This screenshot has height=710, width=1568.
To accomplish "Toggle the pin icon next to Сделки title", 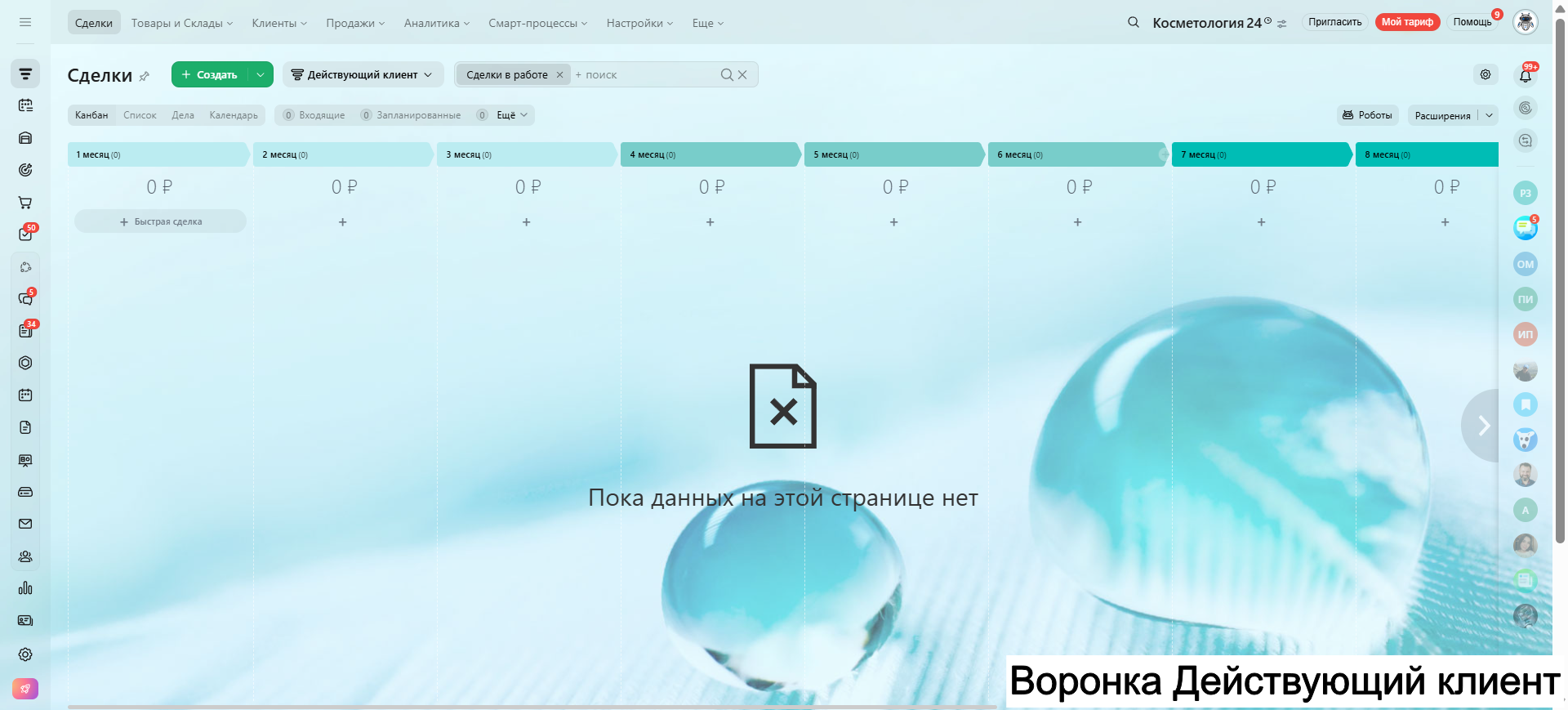I will point(145,76).
